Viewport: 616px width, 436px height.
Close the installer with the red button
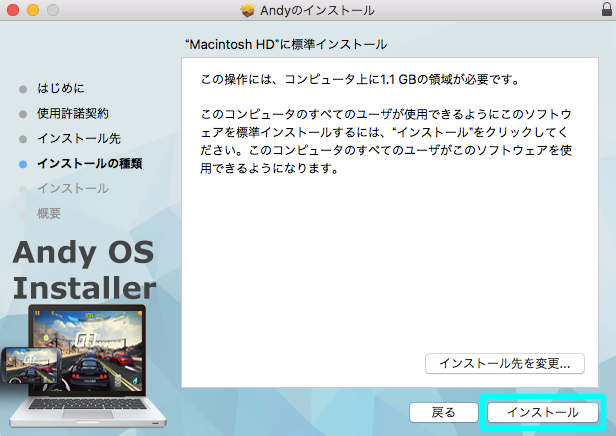[13, 10]
